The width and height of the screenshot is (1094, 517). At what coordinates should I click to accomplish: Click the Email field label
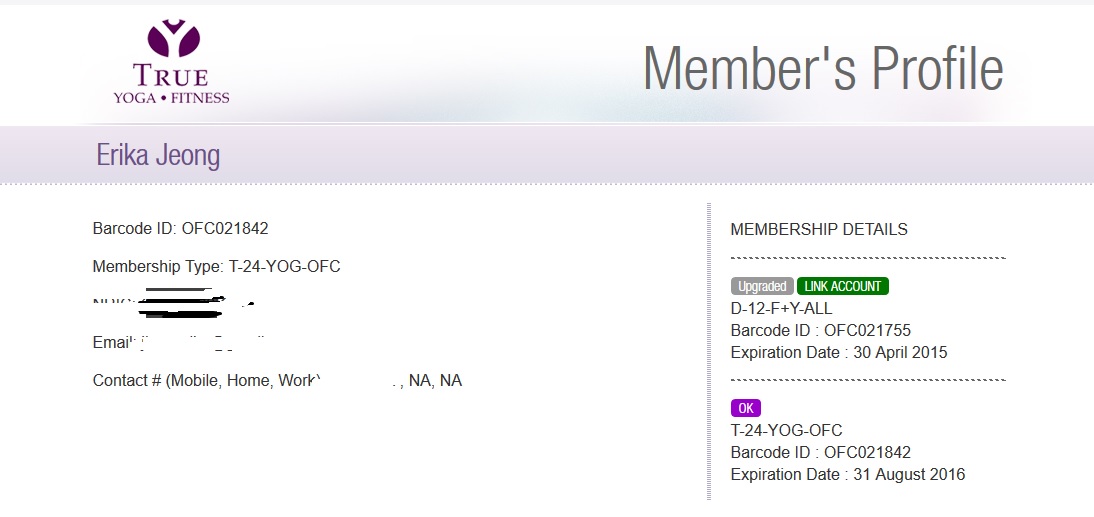click(111, 343)
